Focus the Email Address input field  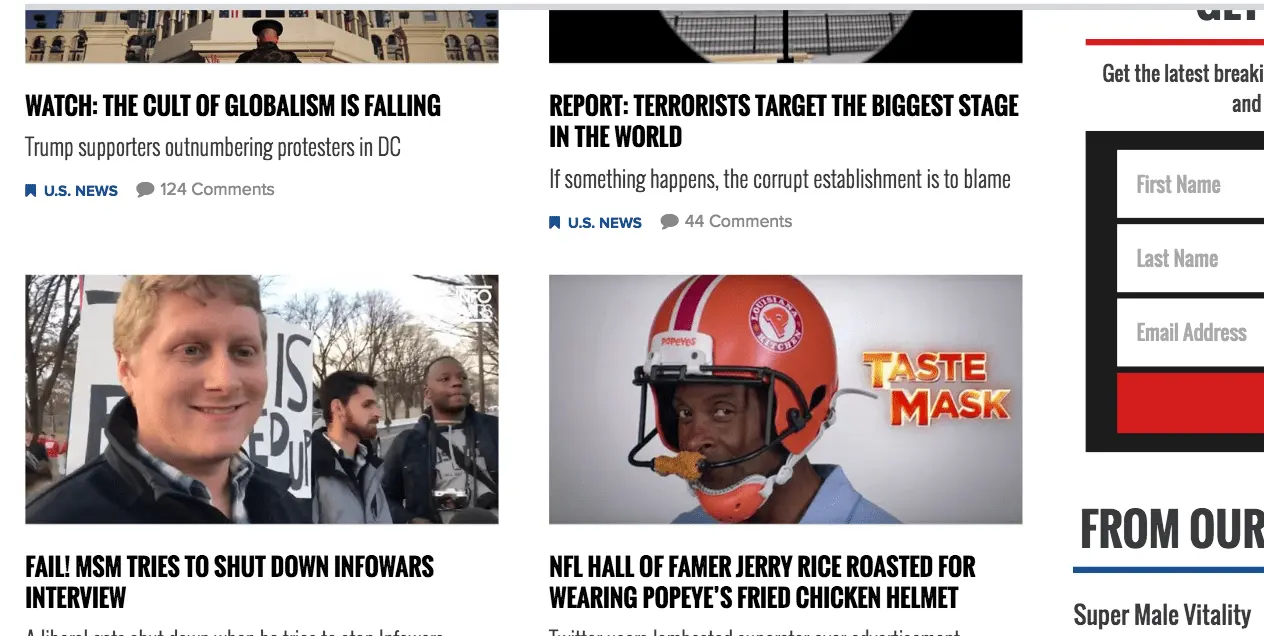tap(1190, 332)
